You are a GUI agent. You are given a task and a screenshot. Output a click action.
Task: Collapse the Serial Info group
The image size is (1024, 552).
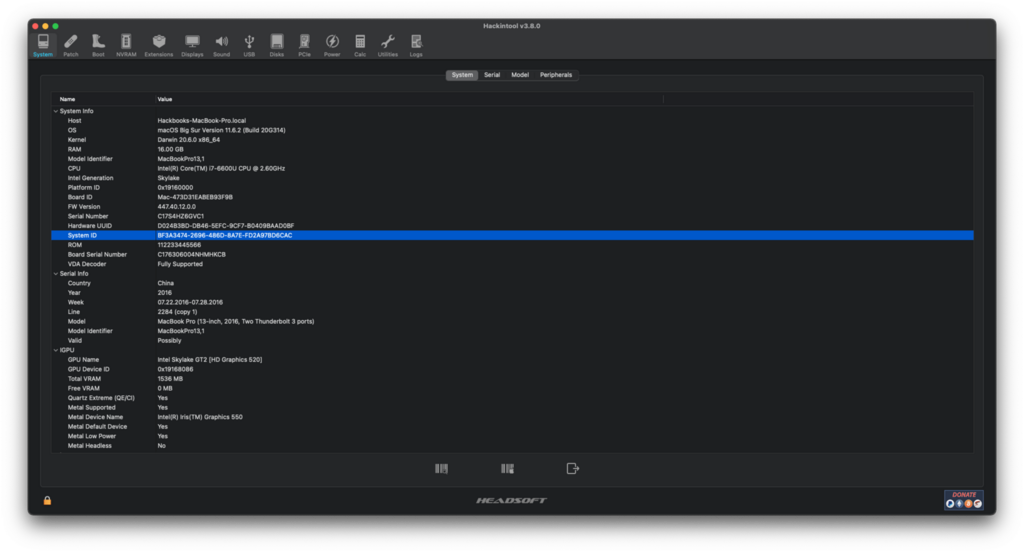pos(56,274)
